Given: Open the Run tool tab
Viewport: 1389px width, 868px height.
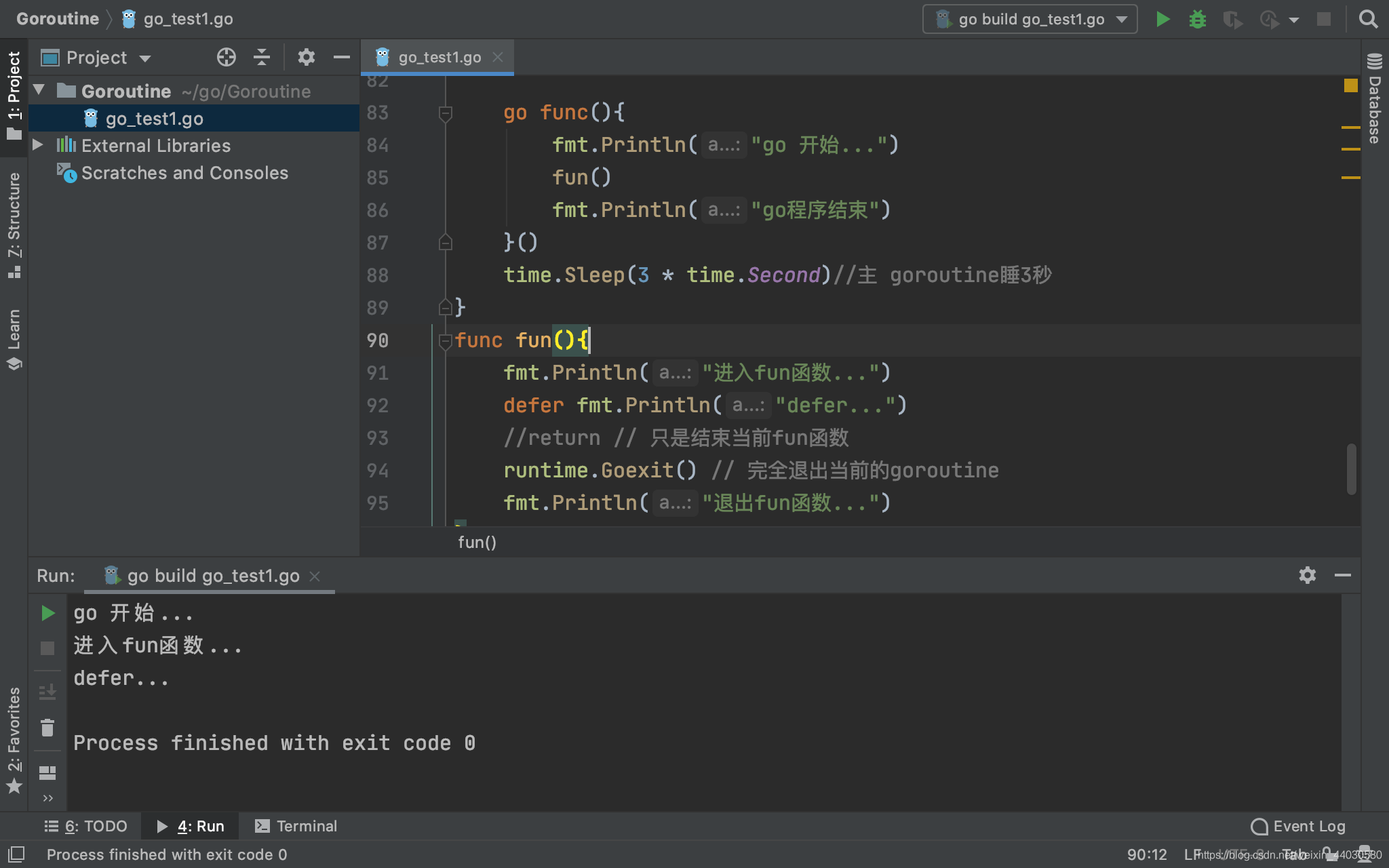Looking at the screenshot, I should (191, 826).
